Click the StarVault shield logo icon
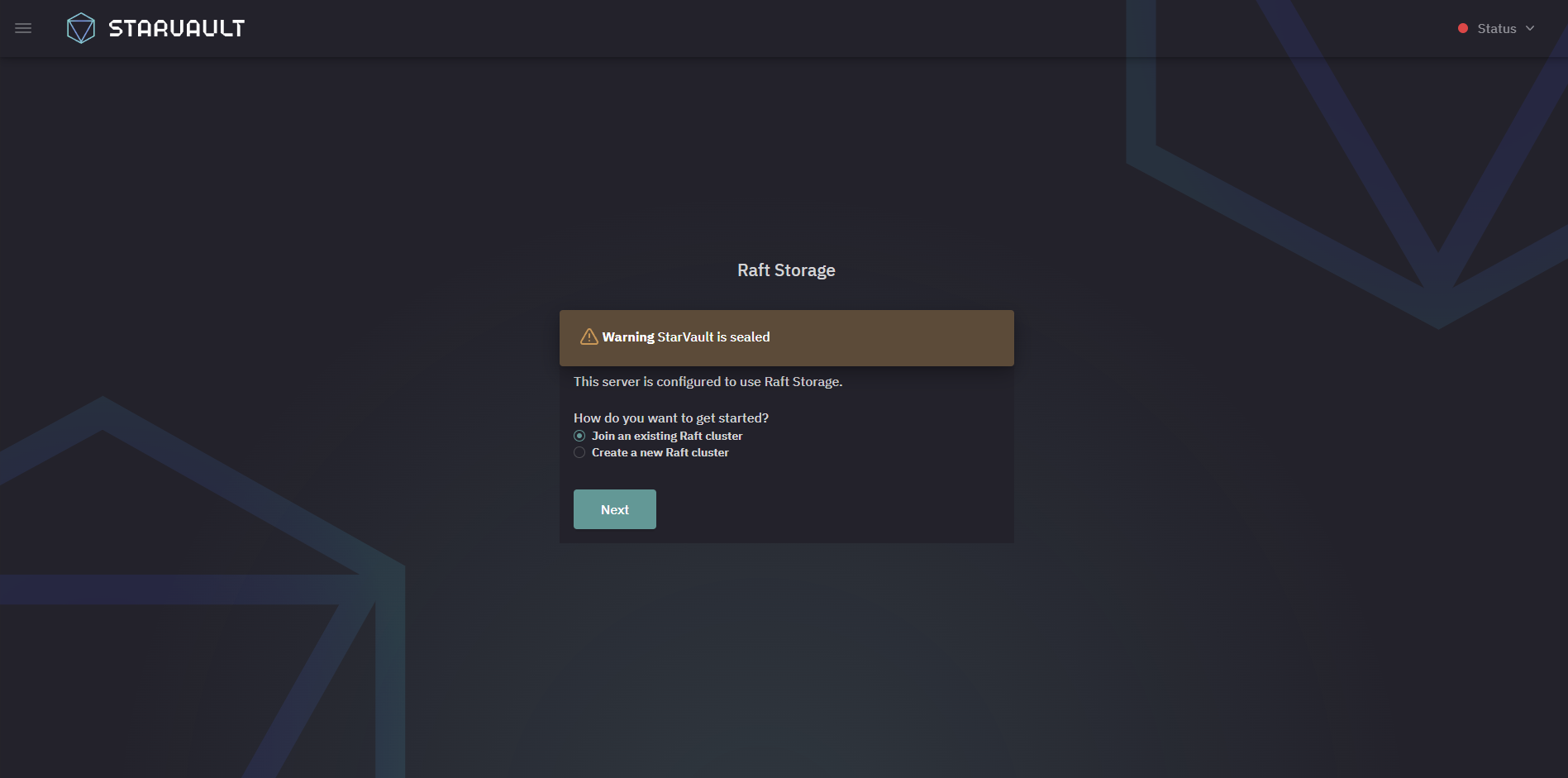Viewport: 1568px width, 778px height. tap(81, 28)
